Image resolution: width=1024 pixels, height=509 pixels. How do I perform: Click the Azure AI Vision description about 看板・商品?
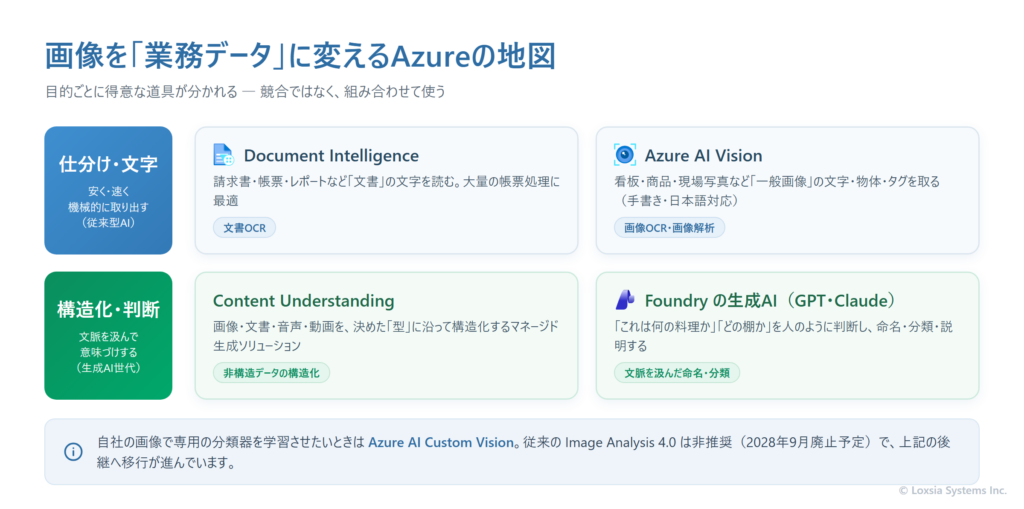click(x=776, y=191)
